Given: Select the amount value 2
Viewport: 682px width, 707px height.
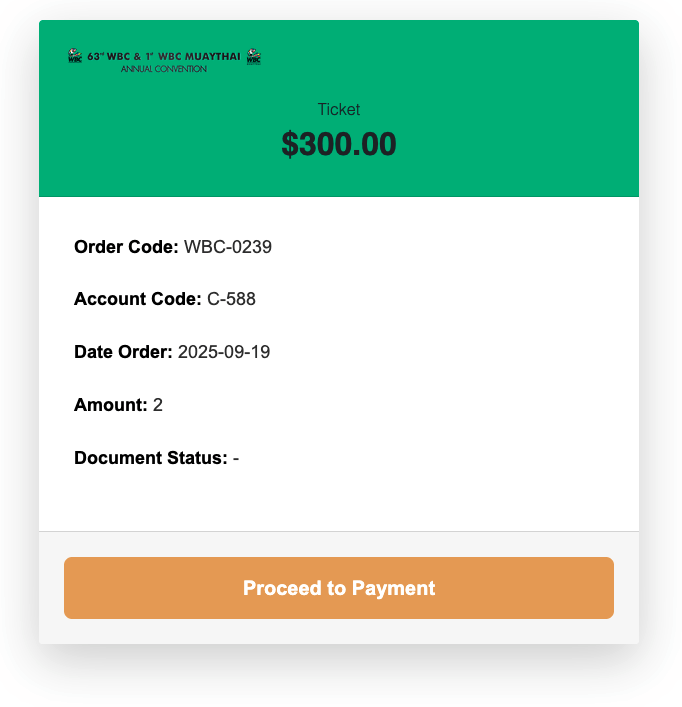Looking at the screenshot, I should [x=157, y=405].
